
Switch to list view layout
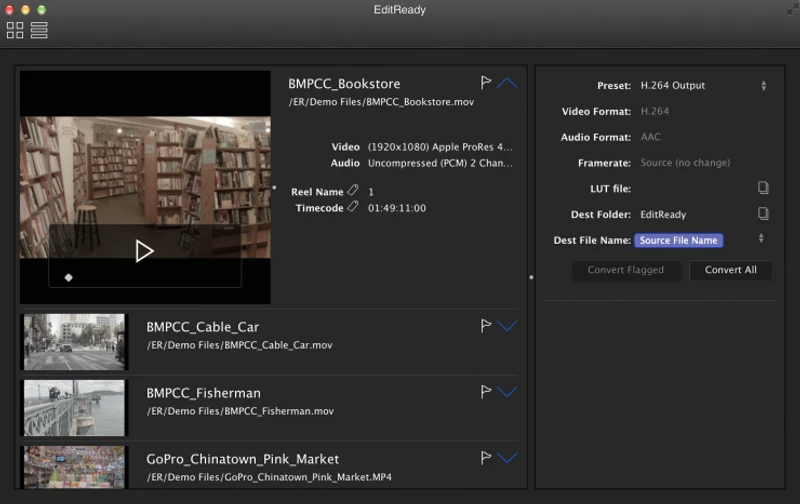click(39, 30)
